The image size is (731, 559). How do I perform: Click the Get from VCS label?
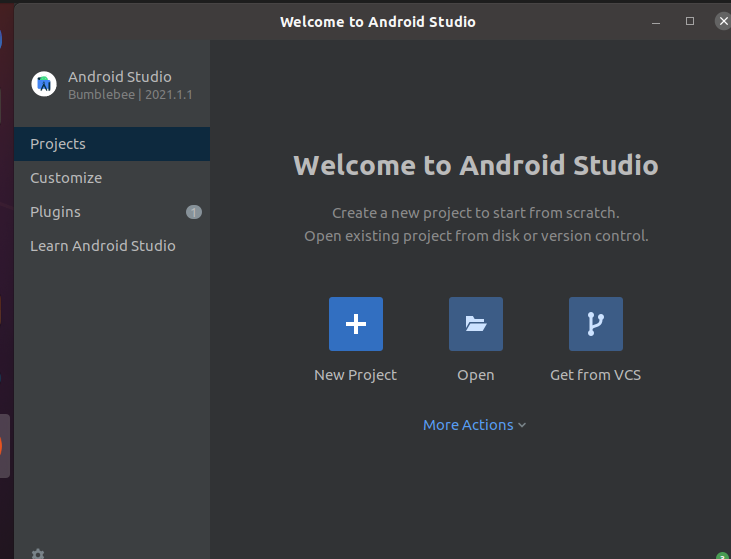(x=595, y=375)
